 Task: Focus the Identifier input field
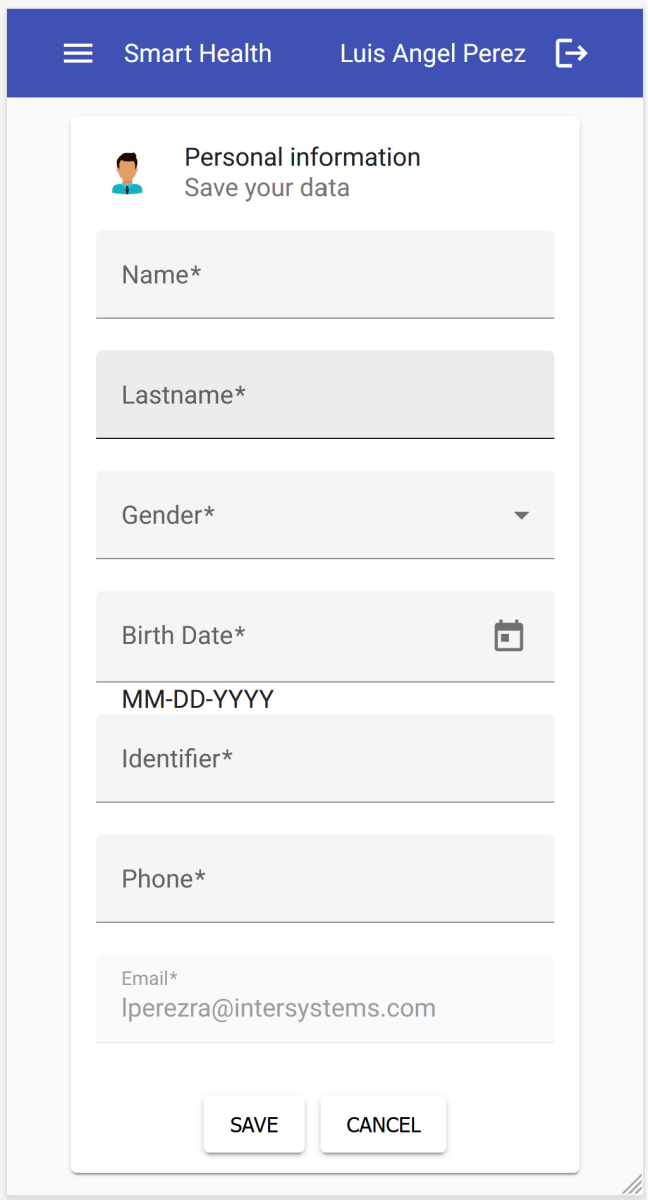[x=325, y=759]
